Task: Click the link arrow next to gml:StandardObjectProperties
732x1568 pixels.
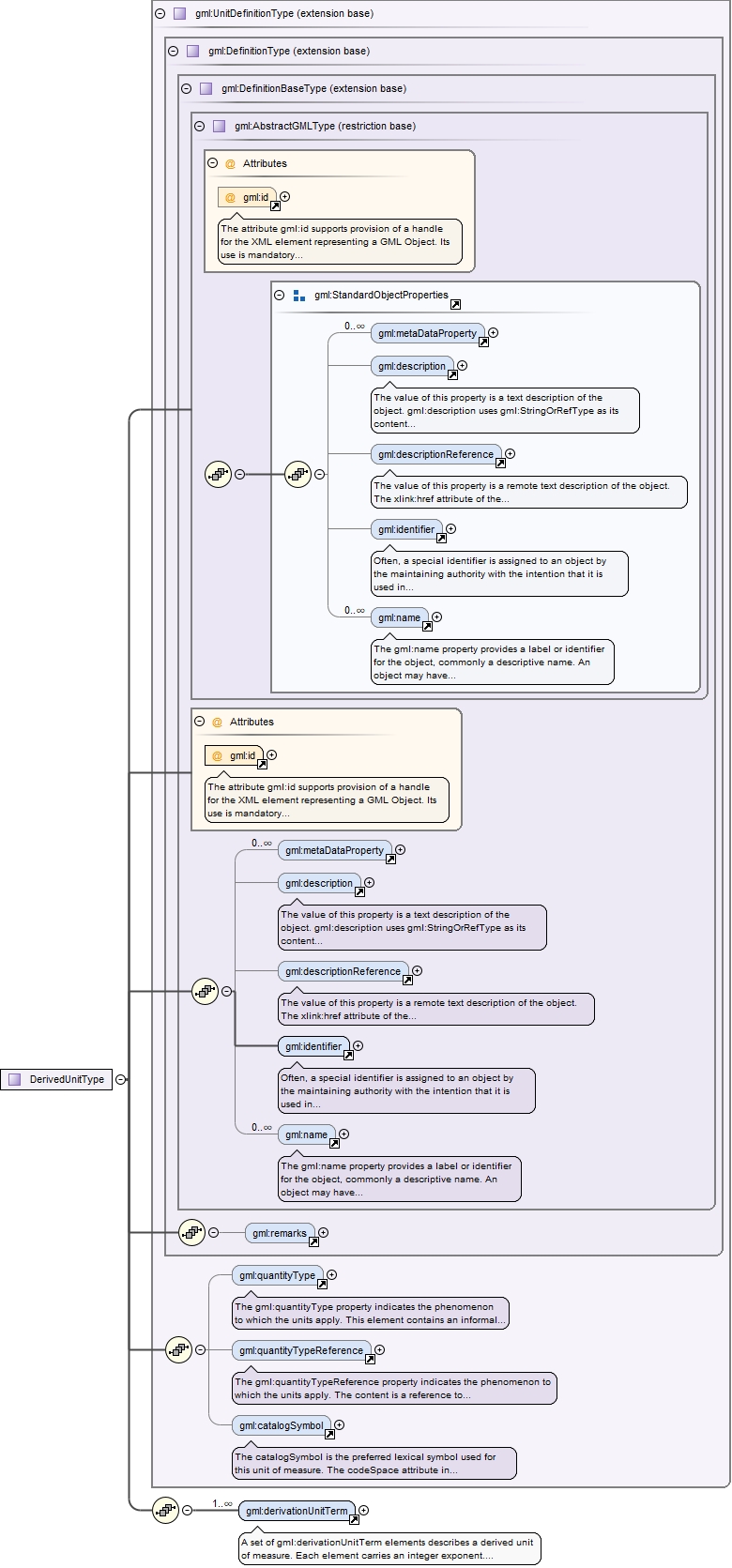Action: (x=455, y=304)
